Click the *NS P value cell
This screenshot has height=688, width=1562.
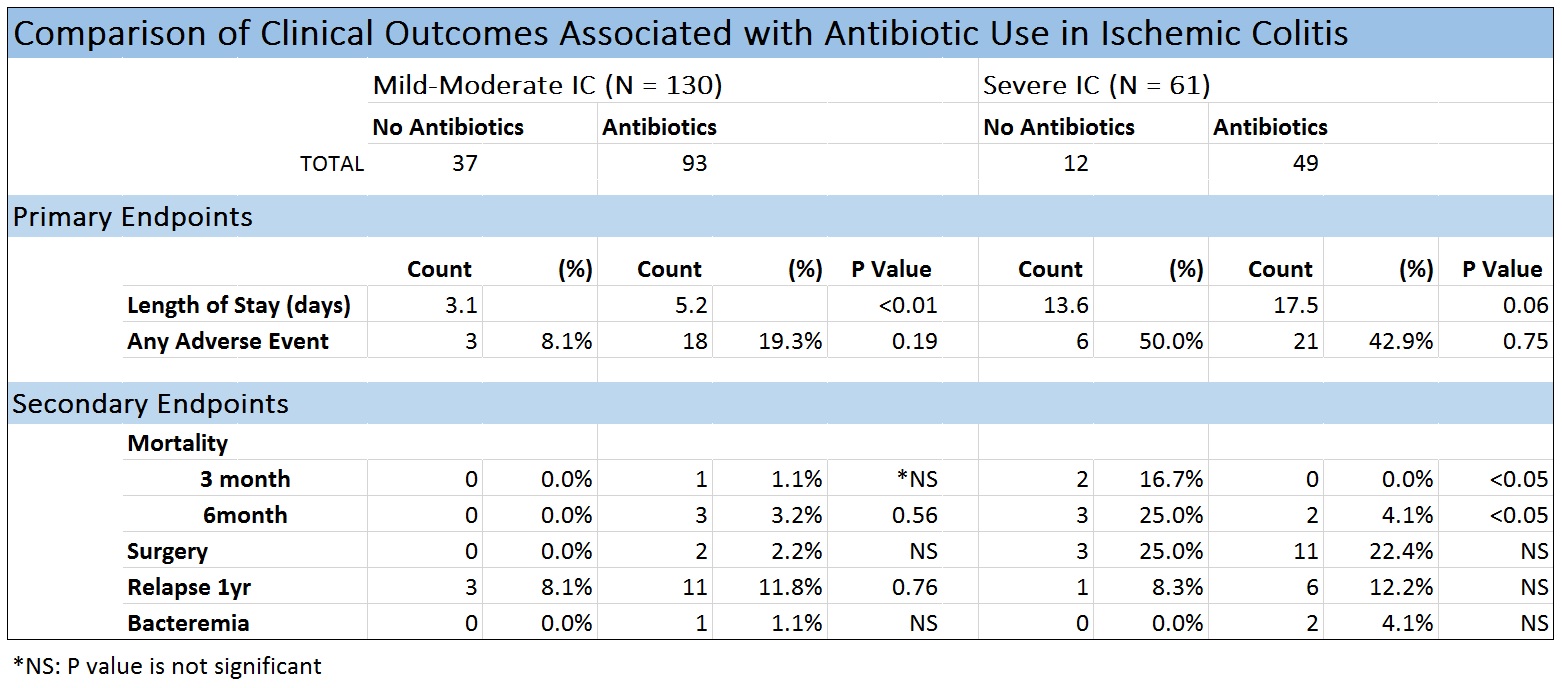coord(917,479)
